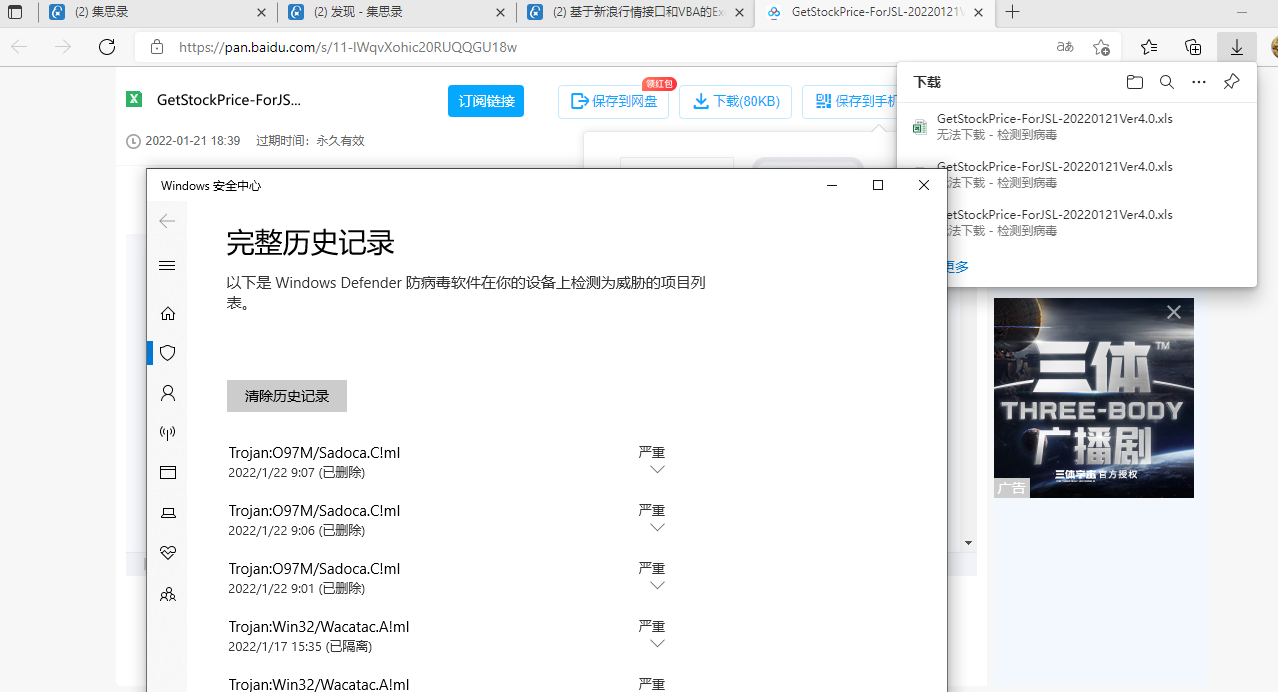Image resolution: width=1278 pixels, height=692 pixels.
Task: Open downloads folder icon in download panel
Action: pos(1134,82)
